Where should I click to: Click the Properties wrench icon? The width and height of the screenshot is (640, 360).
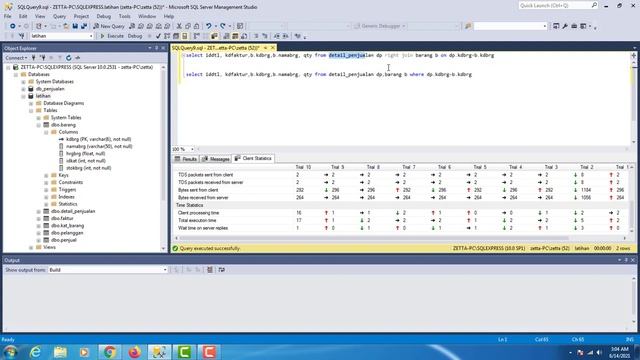click(x=565, y=26)
